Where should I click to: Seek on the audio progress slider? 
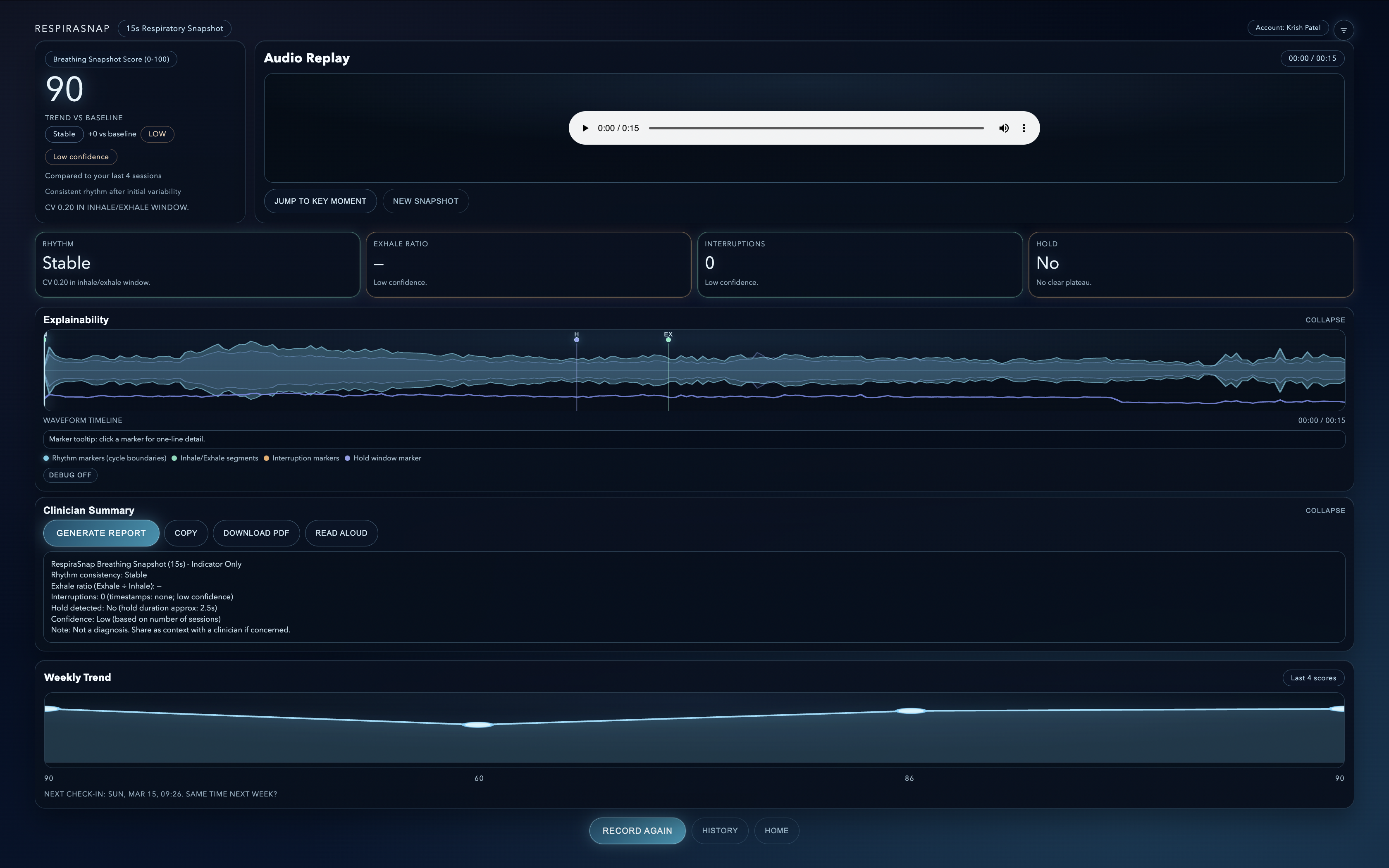click(x=816, y=128)
